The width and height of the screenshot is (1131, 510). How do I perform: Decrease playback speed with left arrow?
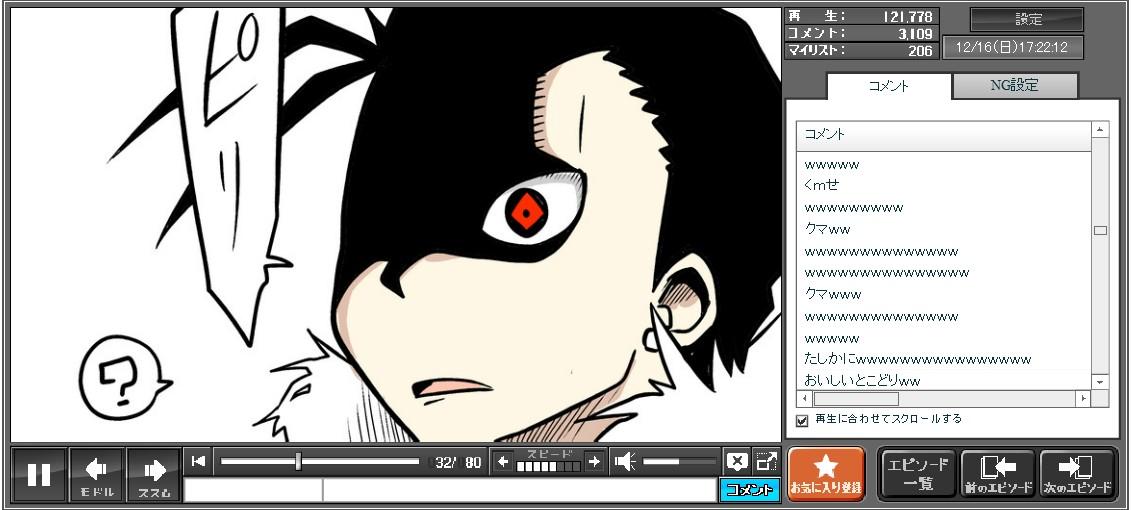click(x=503, y=461)
